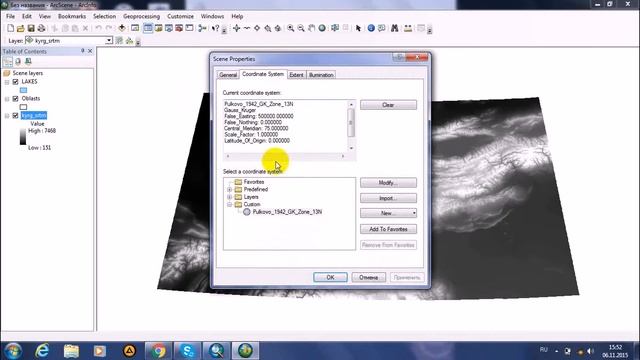Click the coordinate system box horizontal scrollbar
The image size is (640, 360).
(x=285, y=156)
